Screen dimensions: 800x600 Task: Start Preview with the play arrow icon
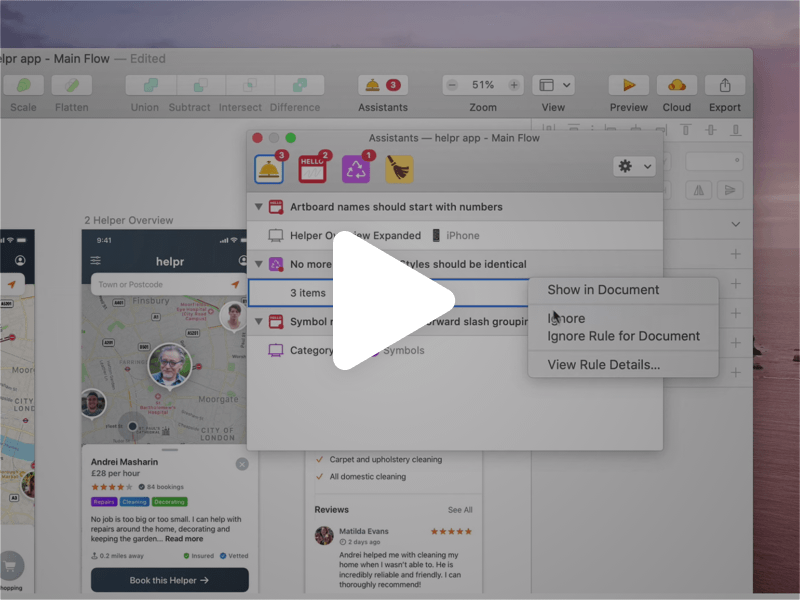[629, 85]
